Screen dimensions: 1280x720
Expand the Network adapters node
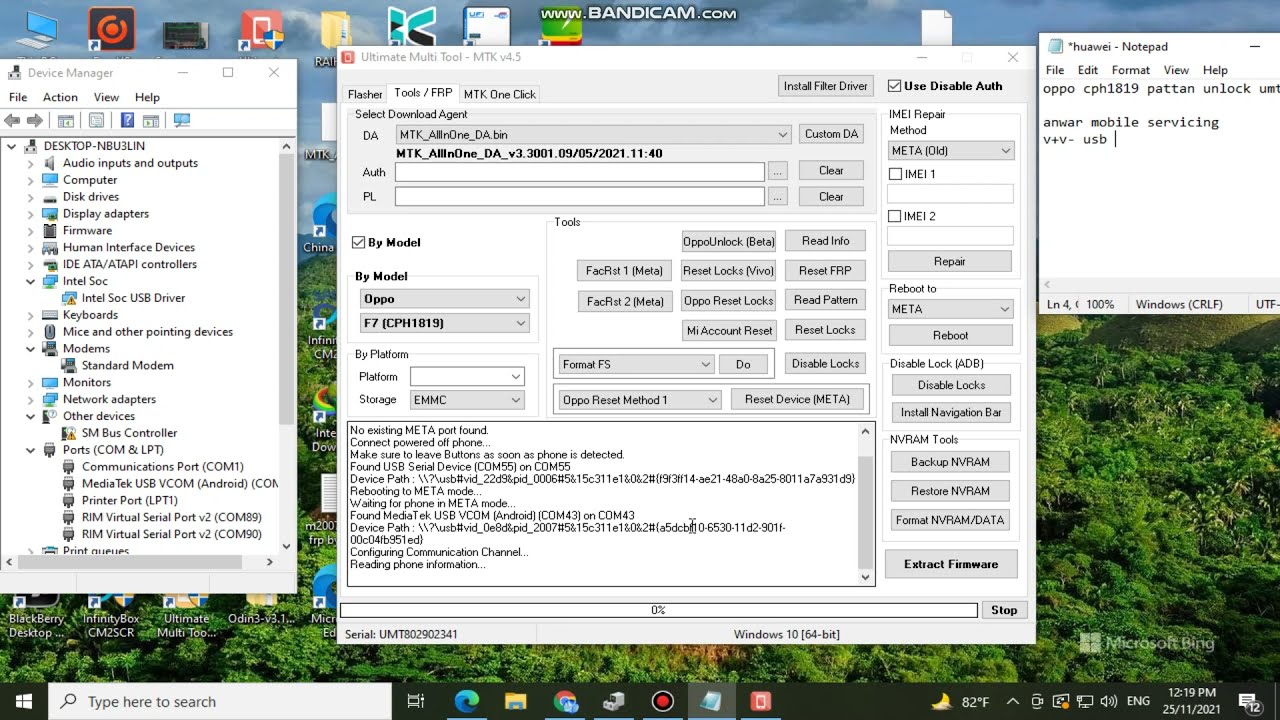click(31, 399)
